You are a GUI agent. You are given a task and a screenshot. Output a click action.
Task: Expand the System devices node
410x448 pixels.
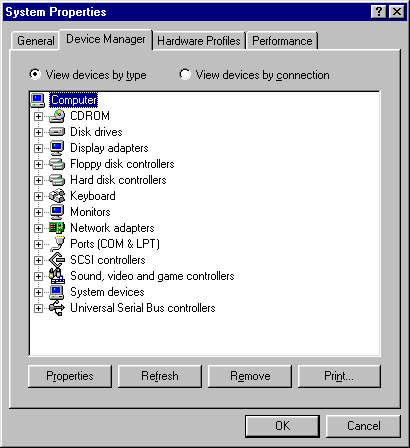tap(38, 292)
